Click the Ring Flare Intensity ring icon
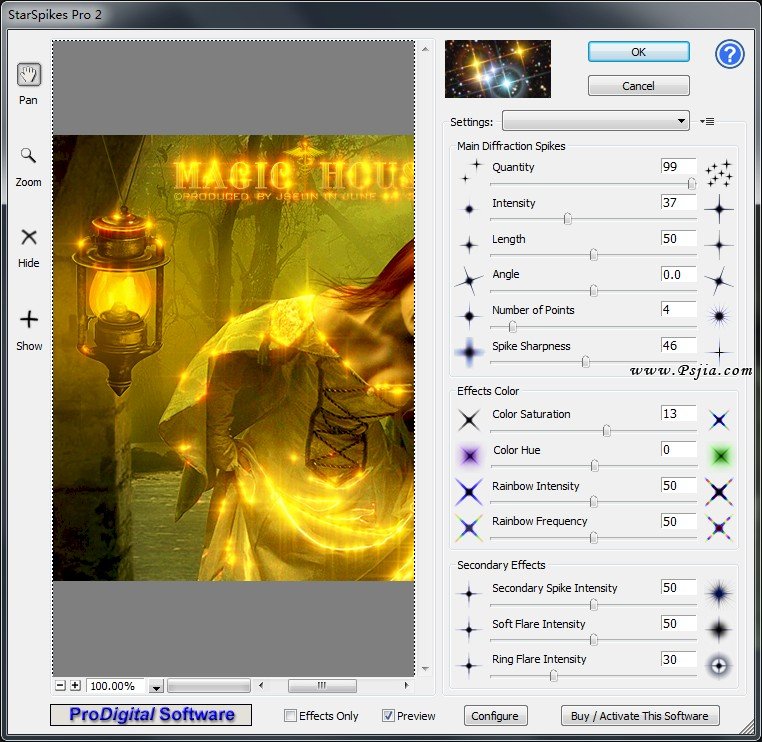Screen dimensions: 762x742 coord(719,665)
